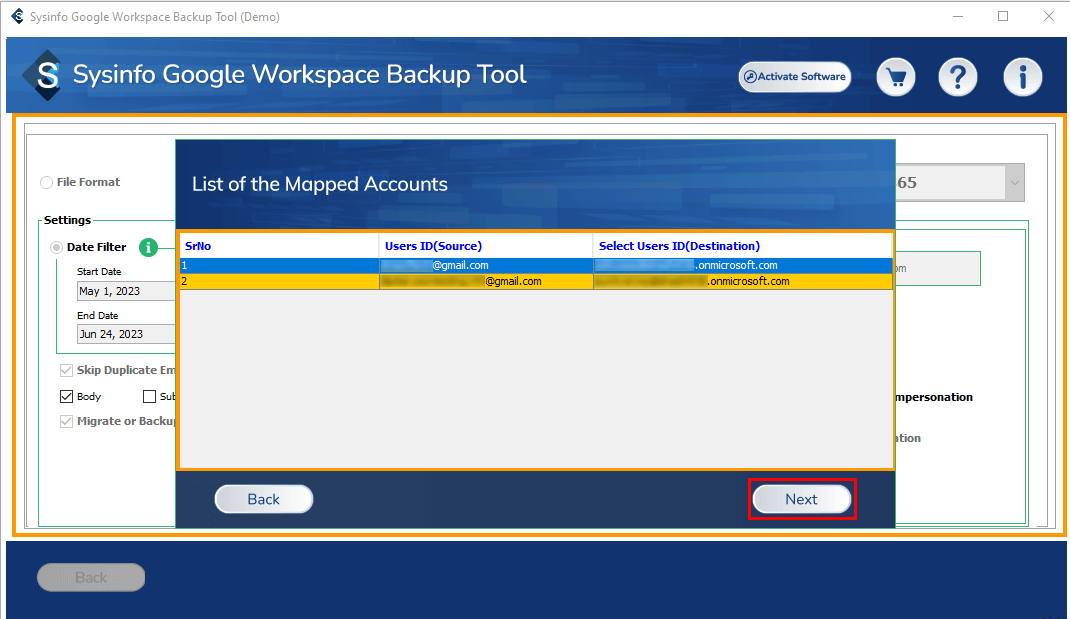The height and width of the screenshot is (619, 1070).
Task: Select the Date Filter radio button
Action: 56,247
